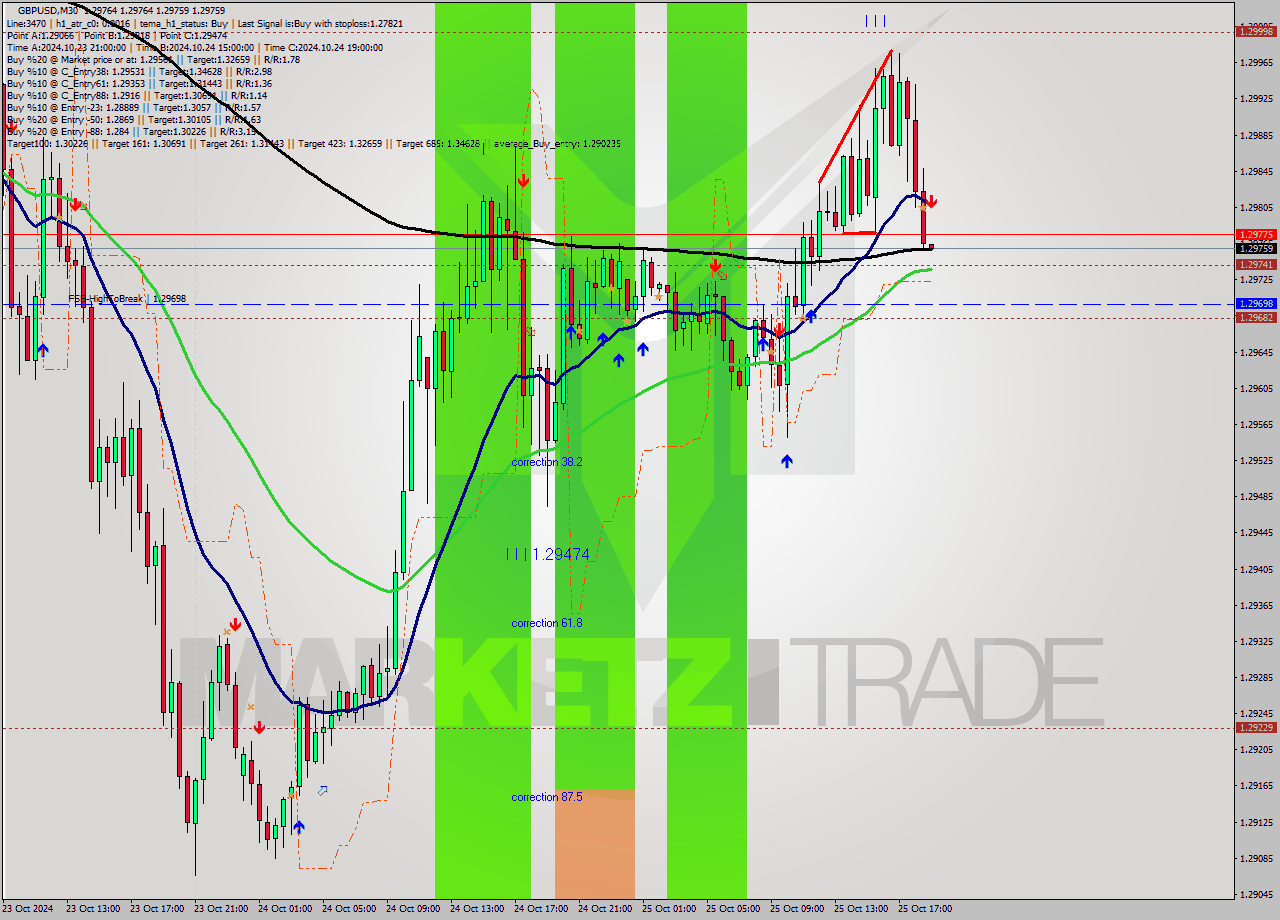Click the blue '1.29474' point C label
Screen dimensions: 1280x920
click(x=561, y=554)
